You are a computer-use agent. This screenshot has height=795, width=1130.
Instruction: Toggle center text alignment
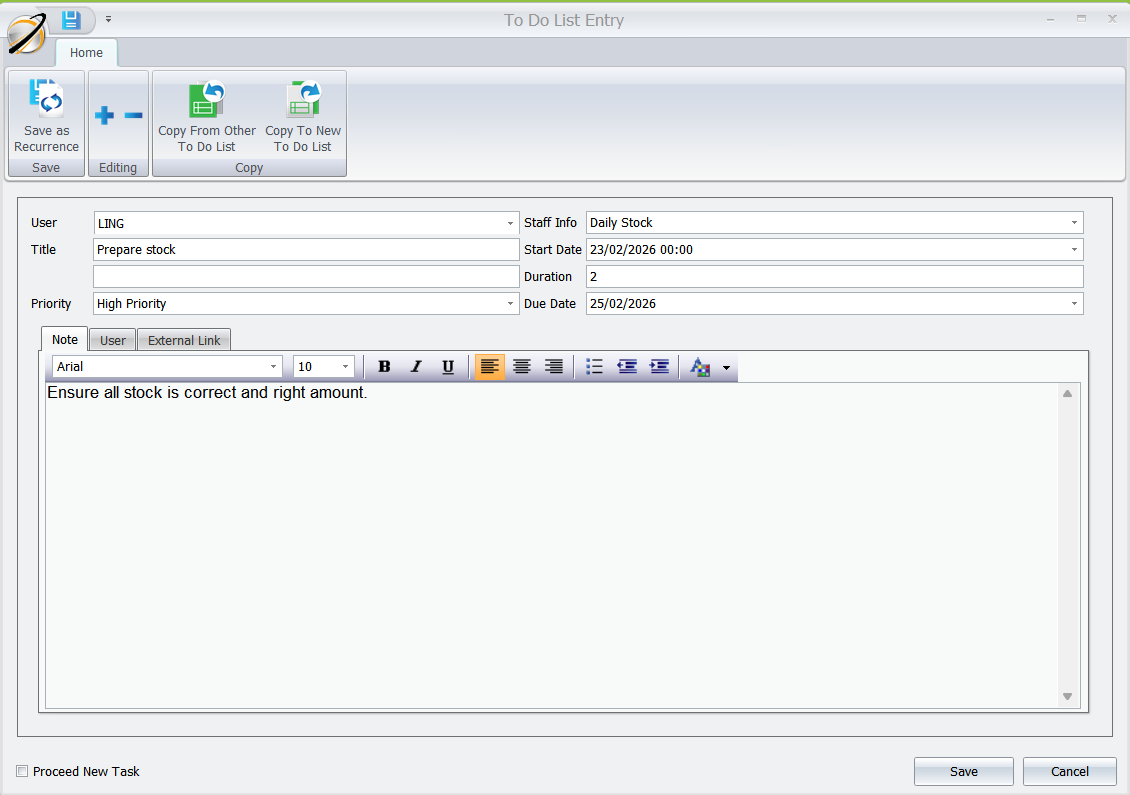coord(521,366)
